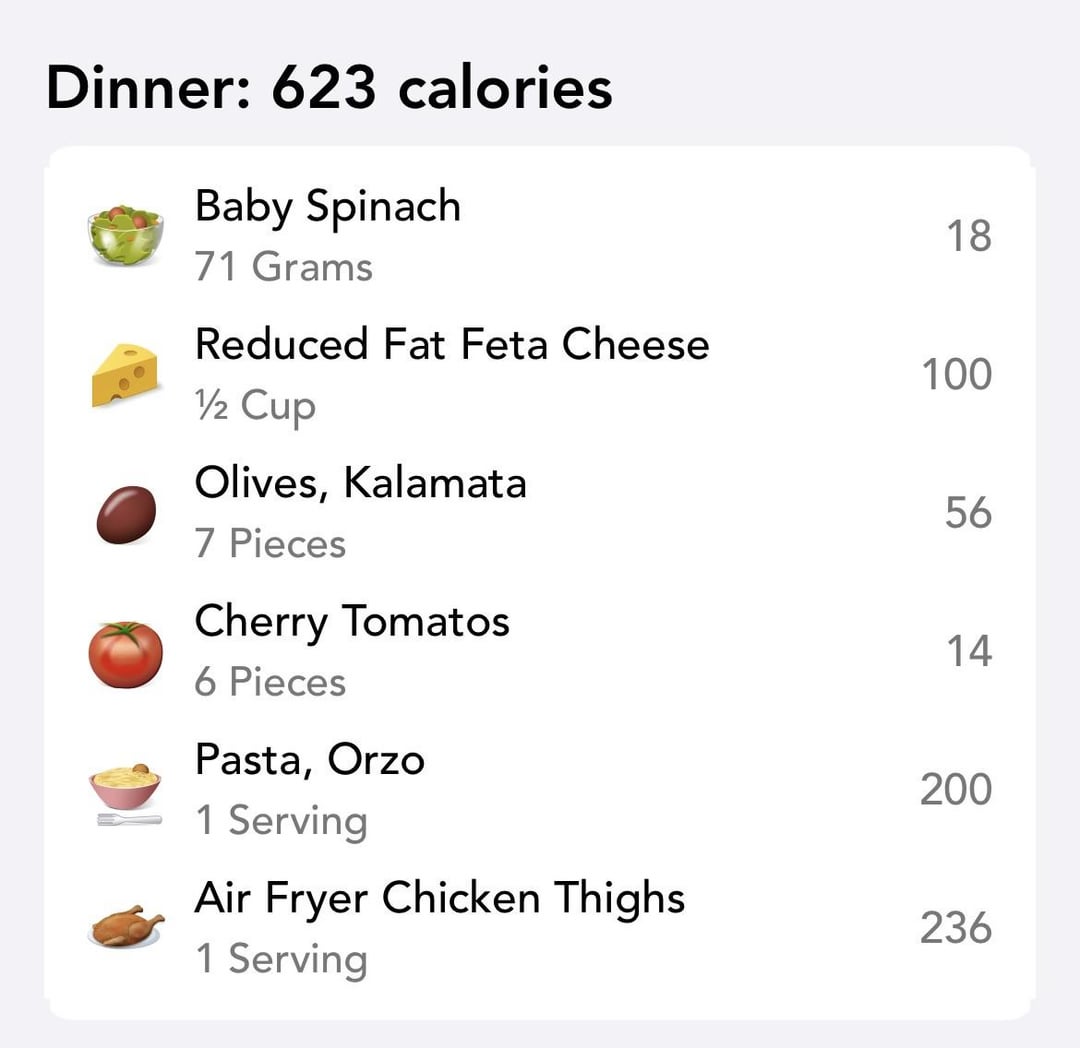Select the Olives, Kalamata food item
This screenshot has width=1080, height=1048.
tap(540, 513)
